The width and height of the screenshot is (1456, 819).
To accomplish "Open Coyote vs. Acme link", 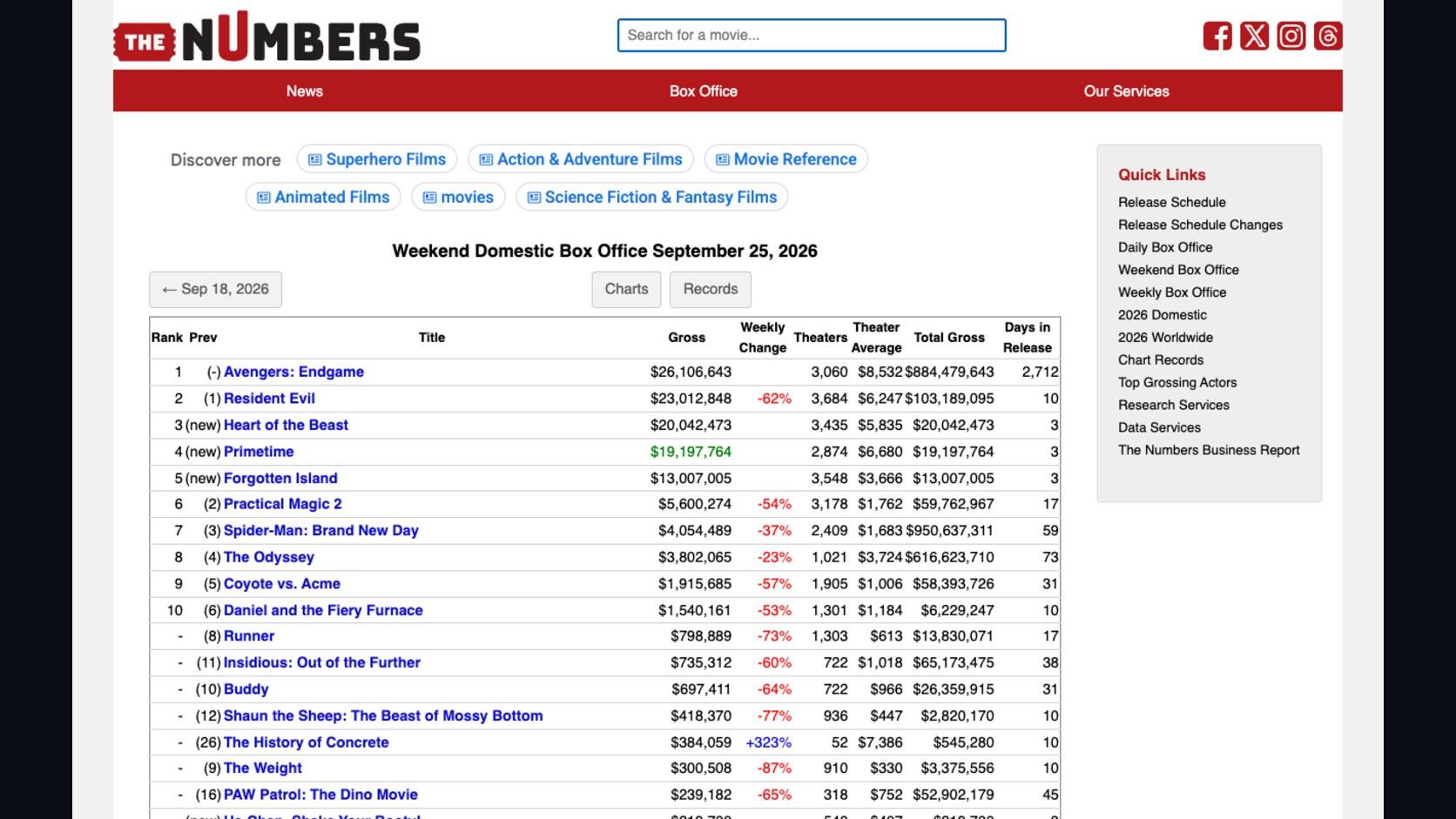I will [282, 584].
